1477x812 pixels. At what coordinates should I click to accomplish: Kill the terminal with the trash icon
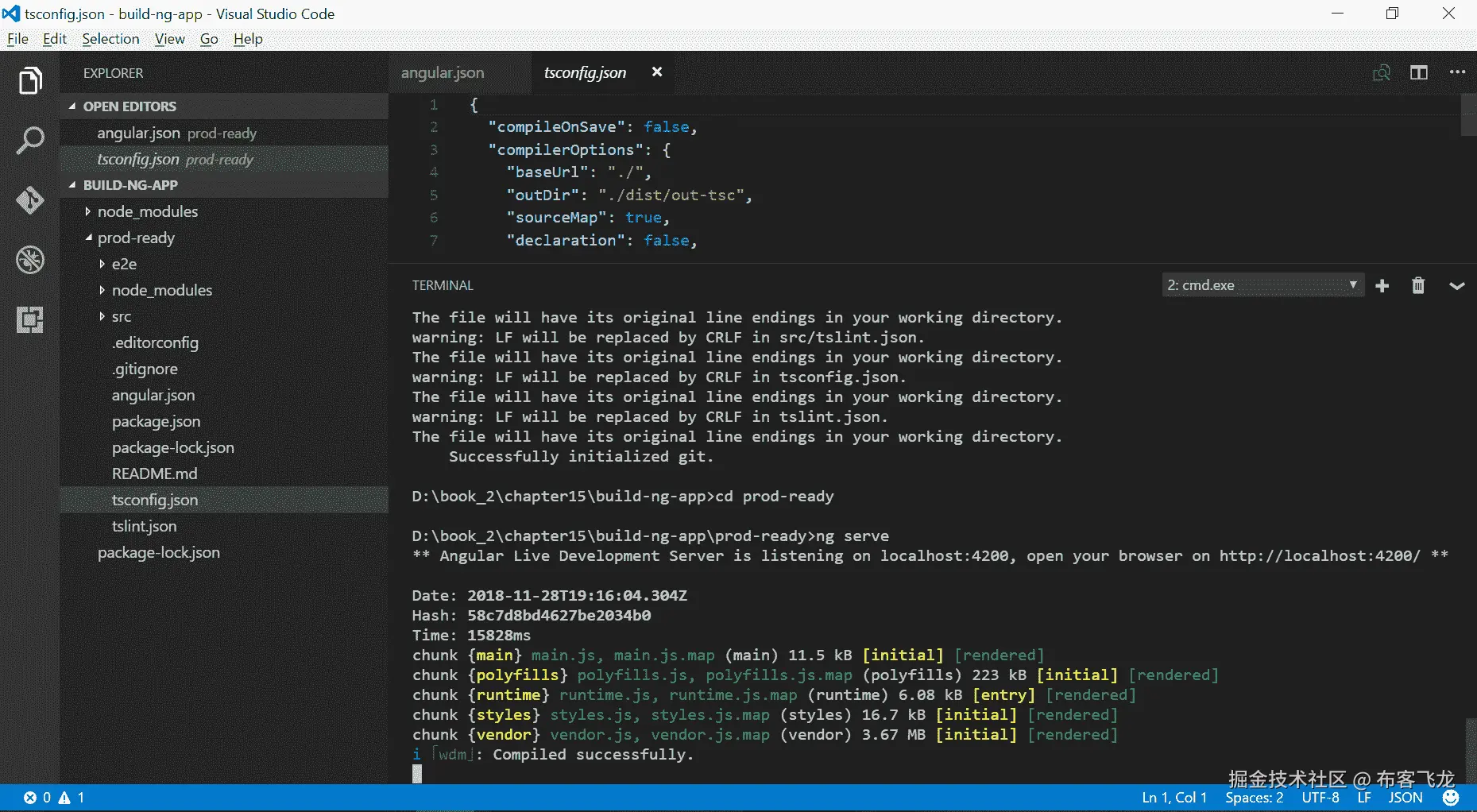coord(1418,285)
